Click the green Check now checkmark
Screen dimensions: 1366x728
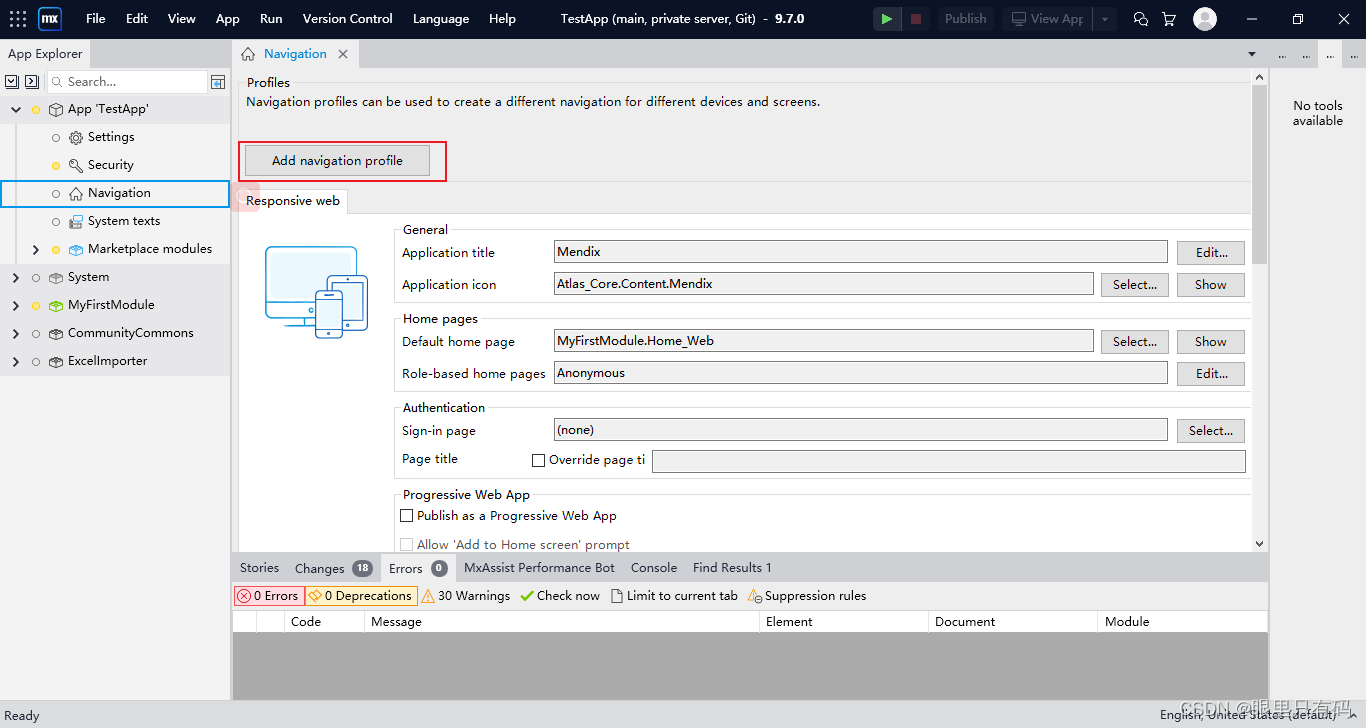[x=527, y=596]
